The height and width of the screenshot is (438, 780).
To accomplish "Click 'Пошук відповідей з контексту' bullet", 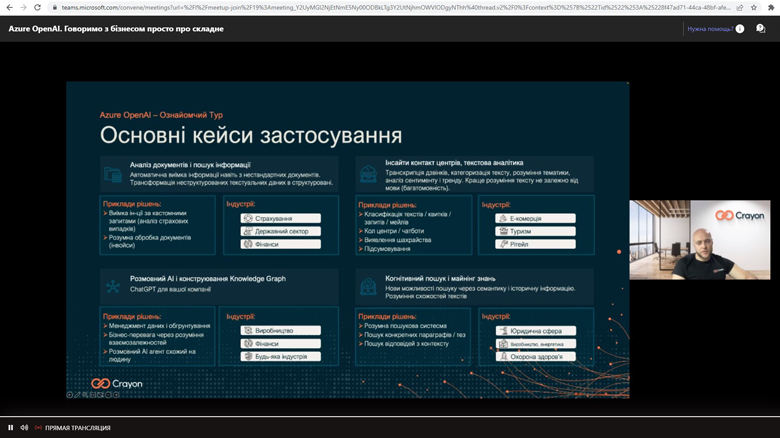I will click(406, 344).
